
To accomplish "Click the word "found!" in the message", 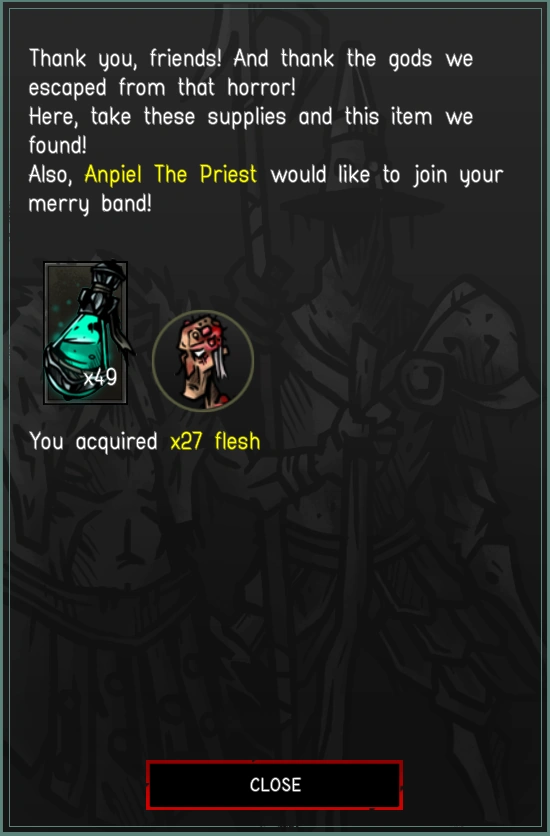I will click(58, 145).
